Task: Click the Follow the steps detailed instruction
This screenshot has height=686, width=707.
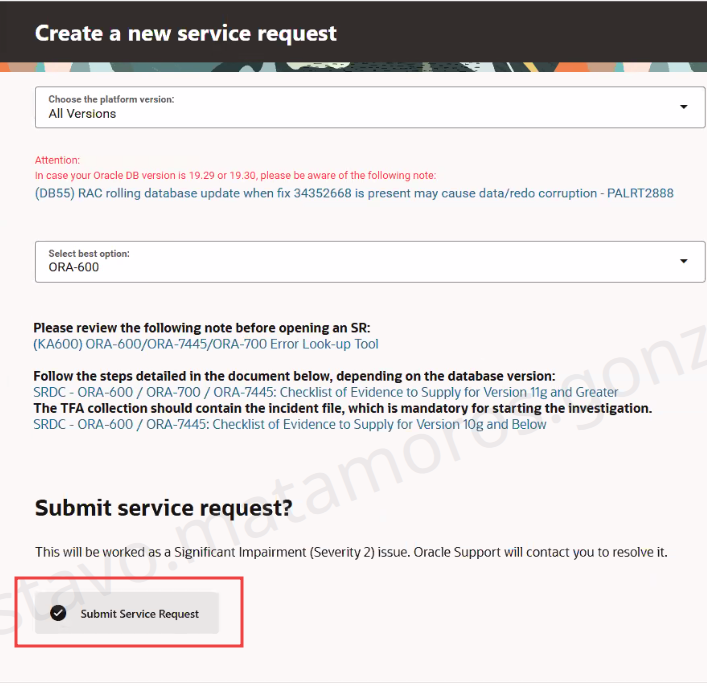Action: click(x=294, y=376)
